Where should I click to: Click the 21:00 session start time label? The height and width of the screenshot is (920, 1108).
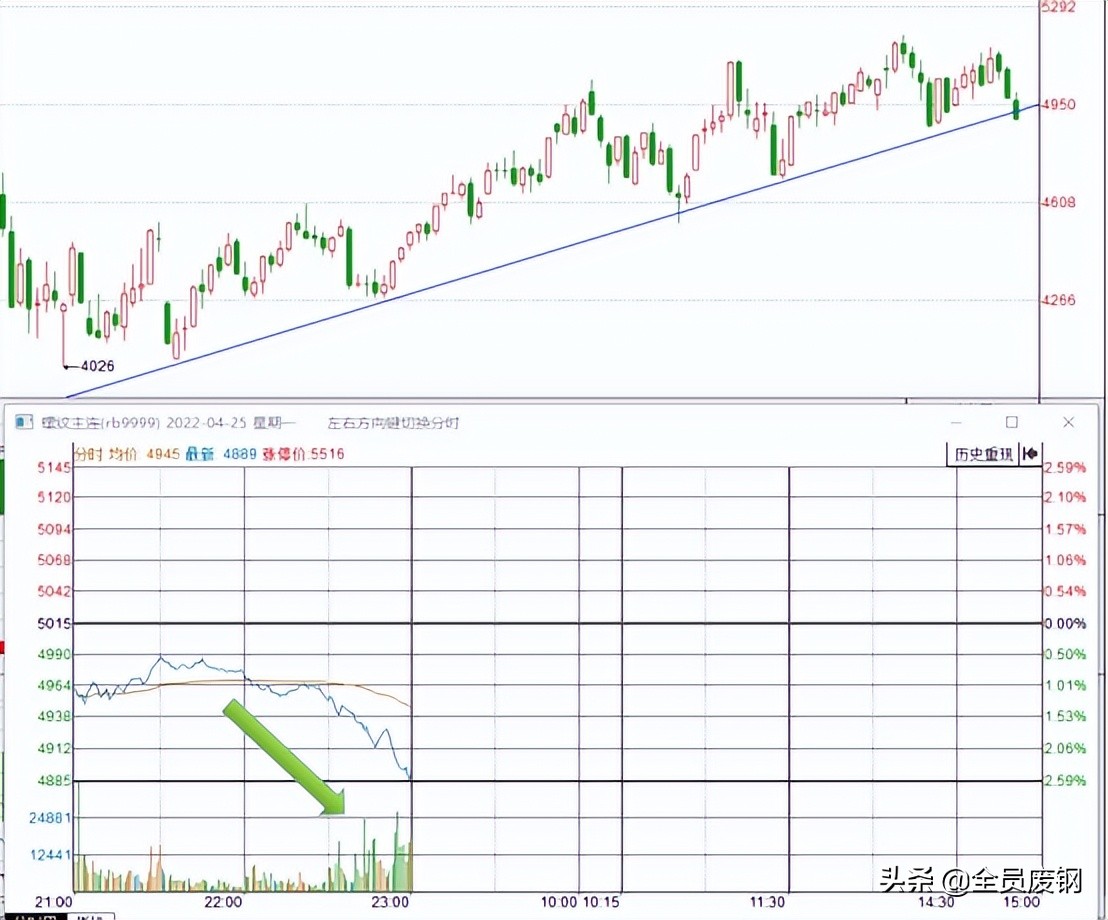pyautogui.click(x=54, y=902)
